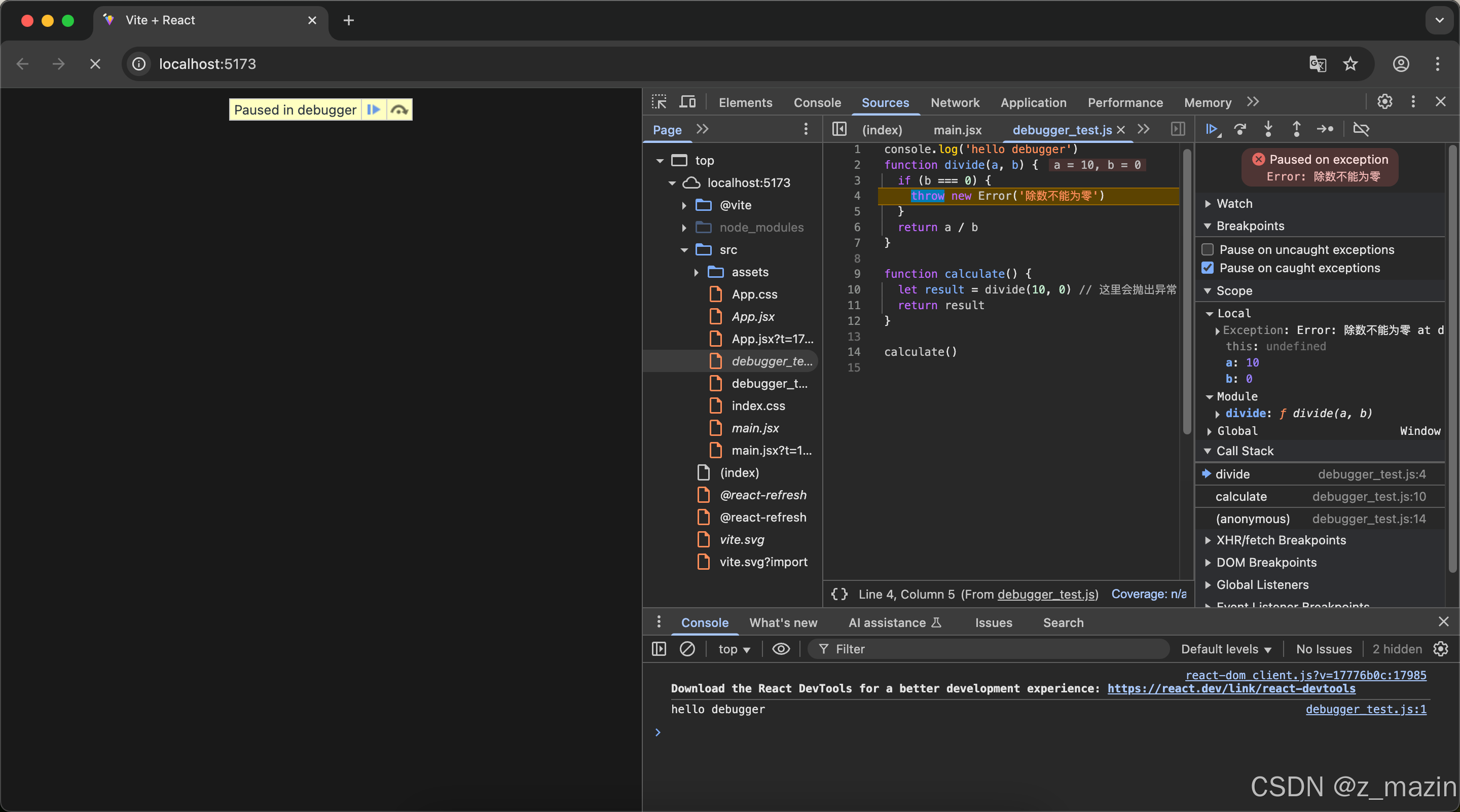Click the console Filter input
1460x812 pixels.
point(988,649)
